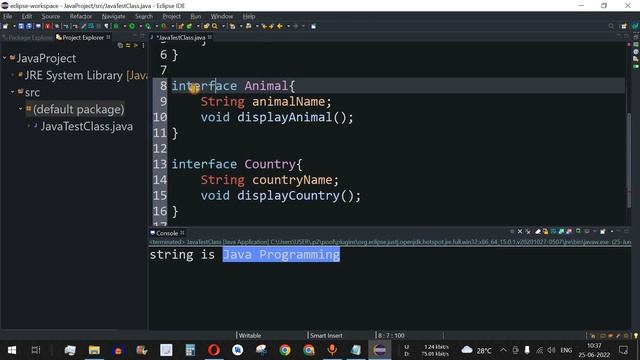Click Collapse All in Project Explorer

click(120, 45)
